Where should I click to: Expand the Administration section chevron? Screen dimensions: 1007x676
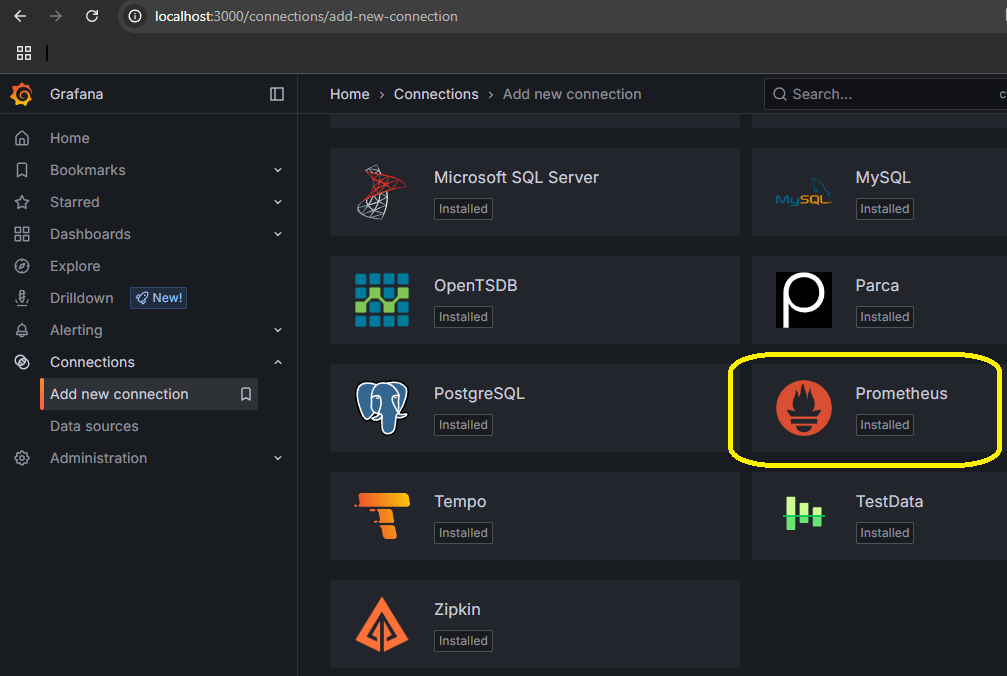click(x=278, y=458)
